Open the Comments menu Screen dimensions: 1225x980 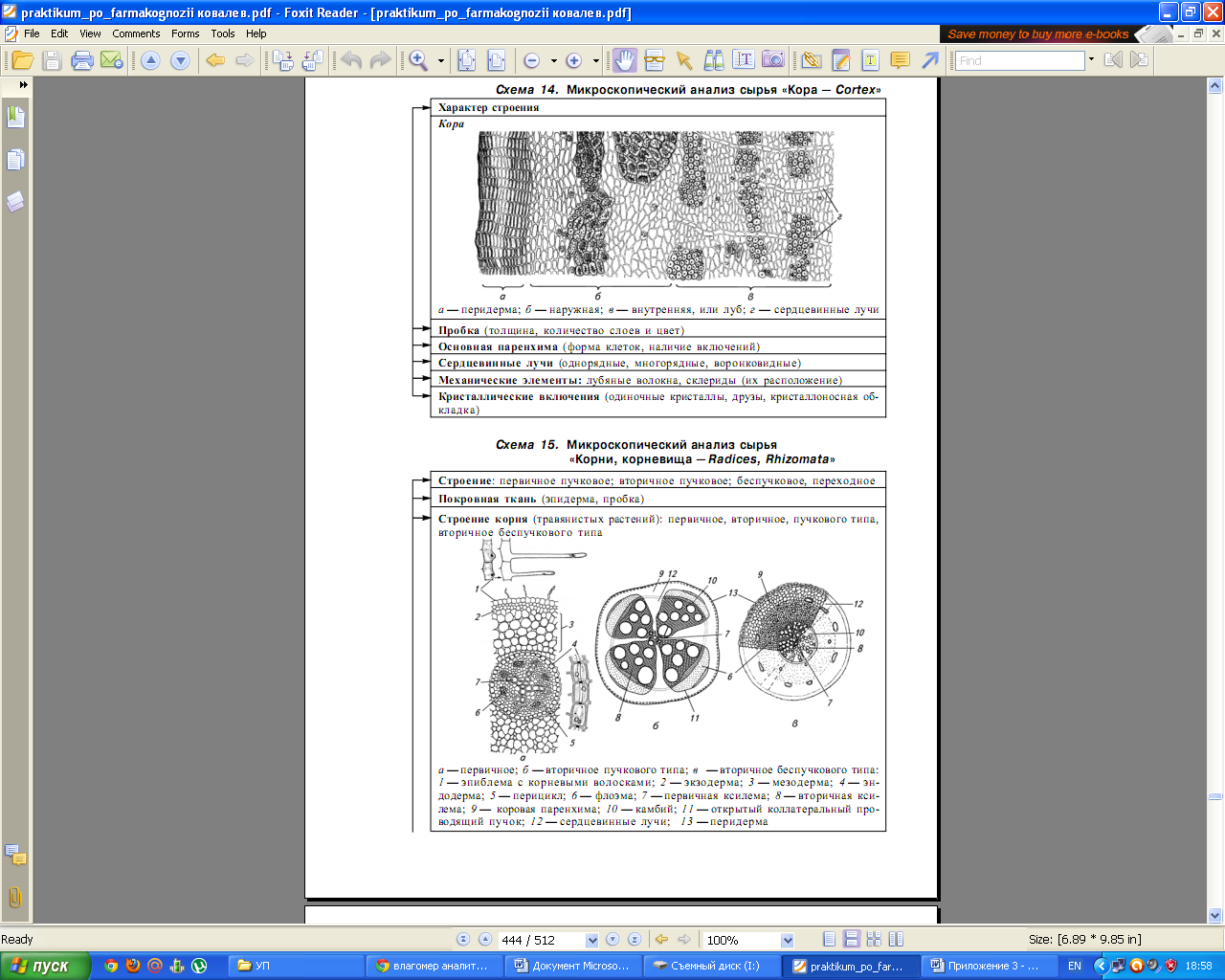pyautogui.click(x=136, y=33)
